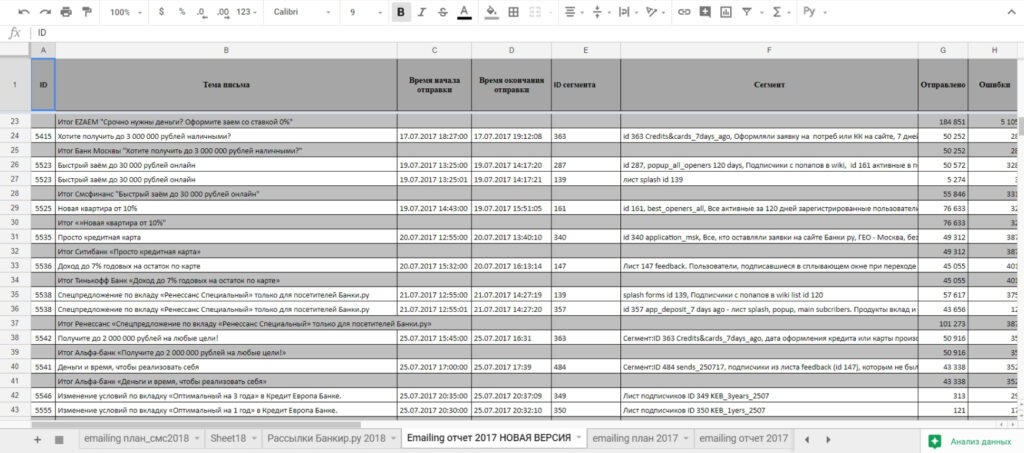Click the Filter funnel icon

pos(746,12)
